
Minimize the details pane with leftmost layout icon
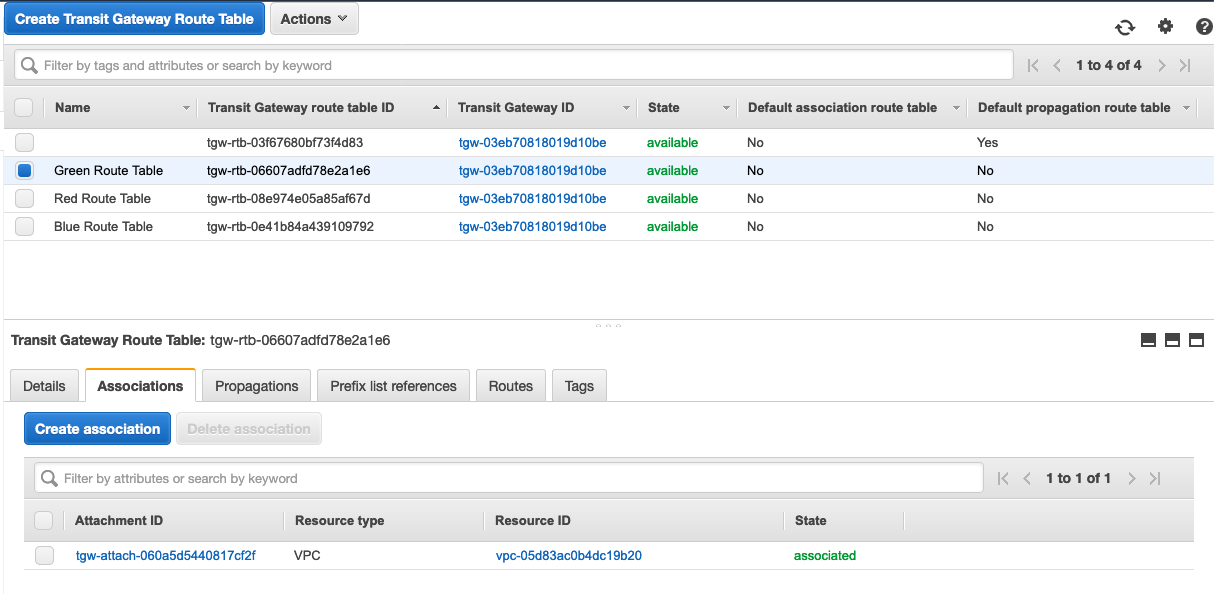(1148, 340)
